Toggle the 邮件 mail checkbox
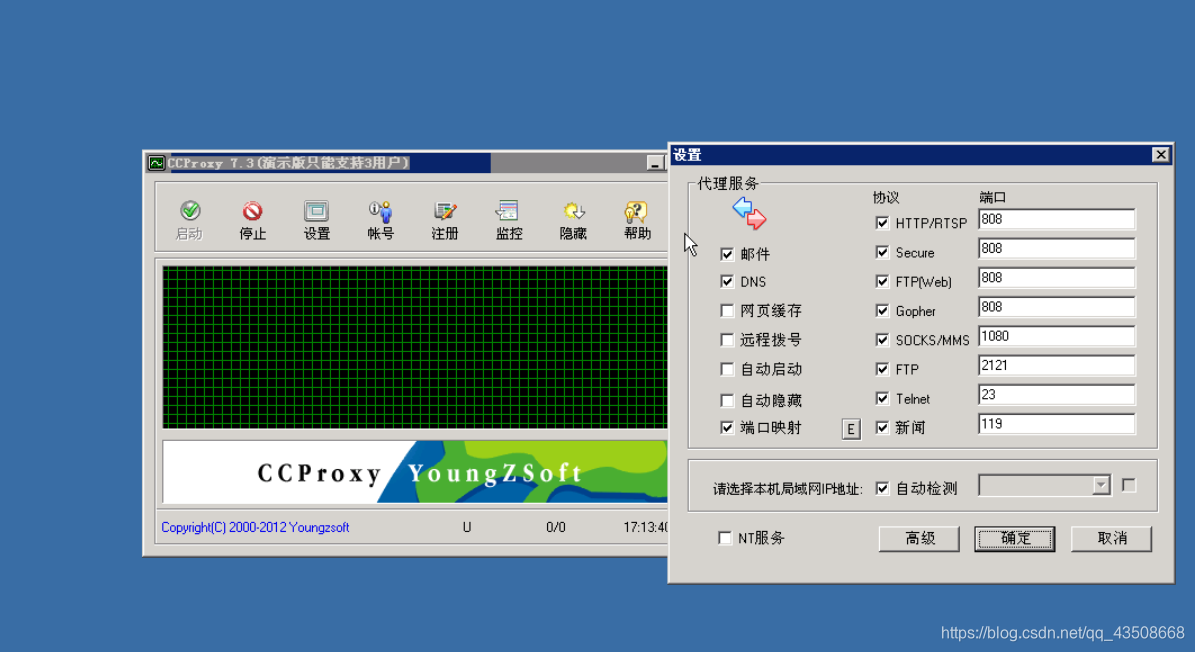 tap(727, 254)
